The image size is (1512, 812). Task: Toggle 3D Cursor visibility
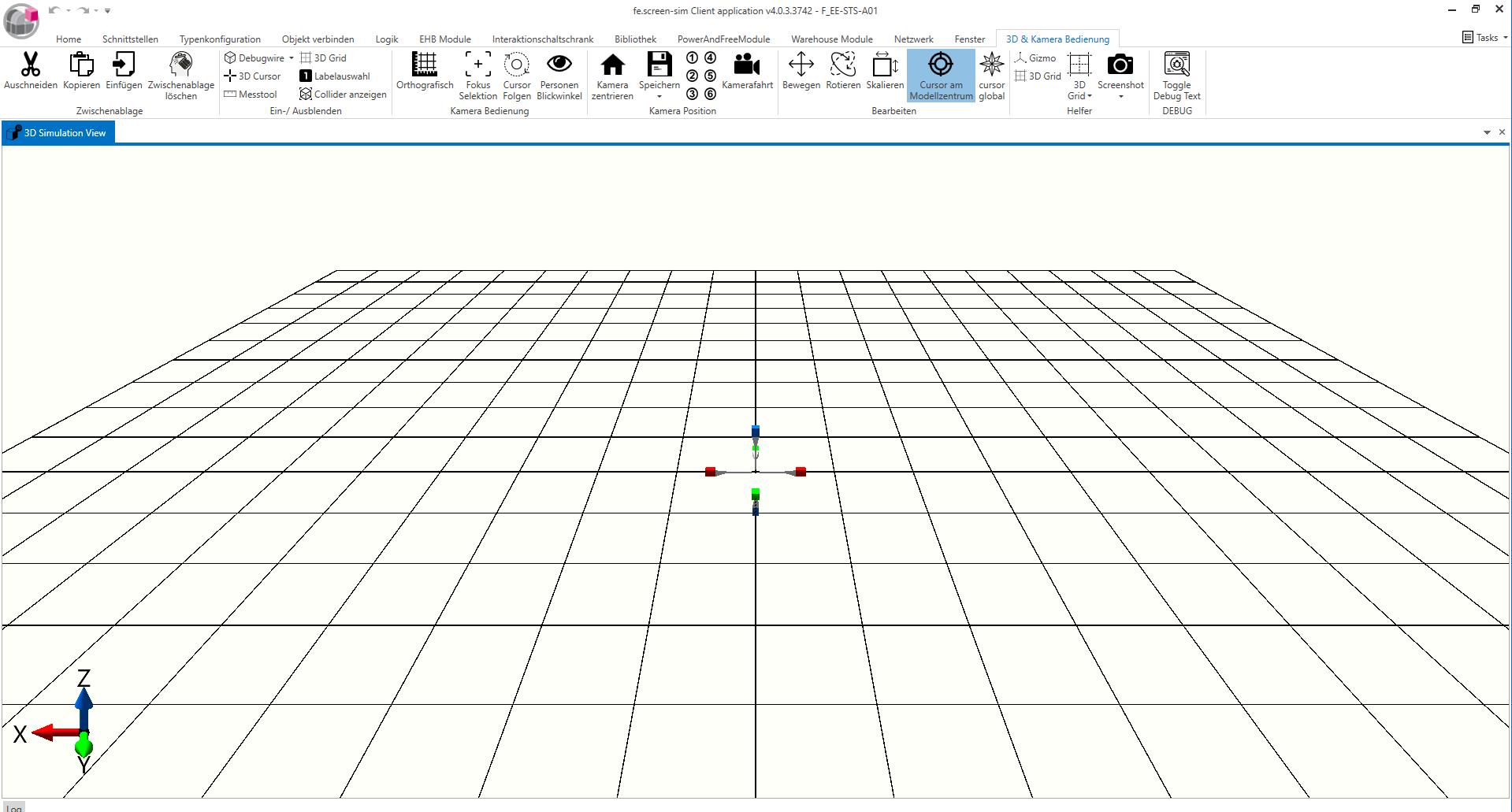[252, 76]
